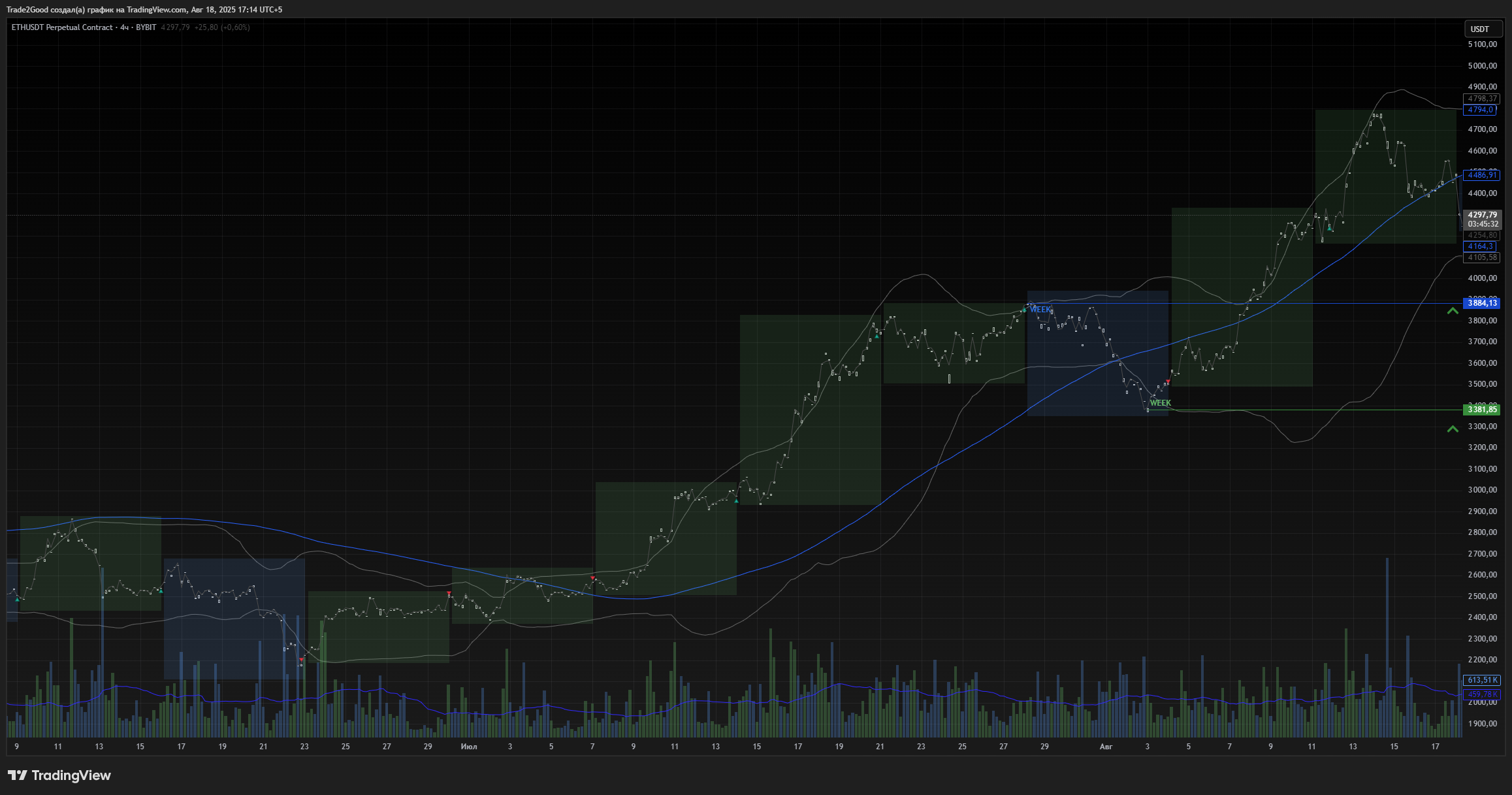Click the 4794,0 blue price label
This screenshot has height=795, width=1512.
pos(1481,110)
